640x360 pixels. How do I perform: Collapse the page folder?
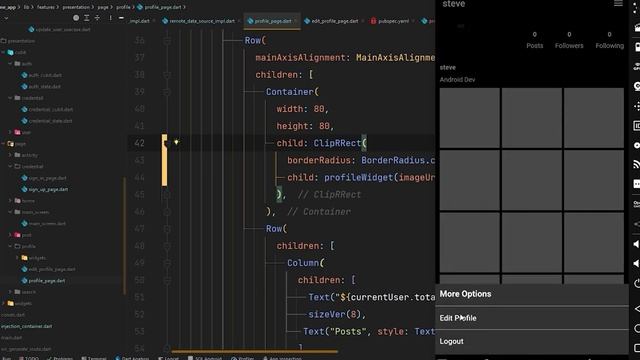click(4, 144)
